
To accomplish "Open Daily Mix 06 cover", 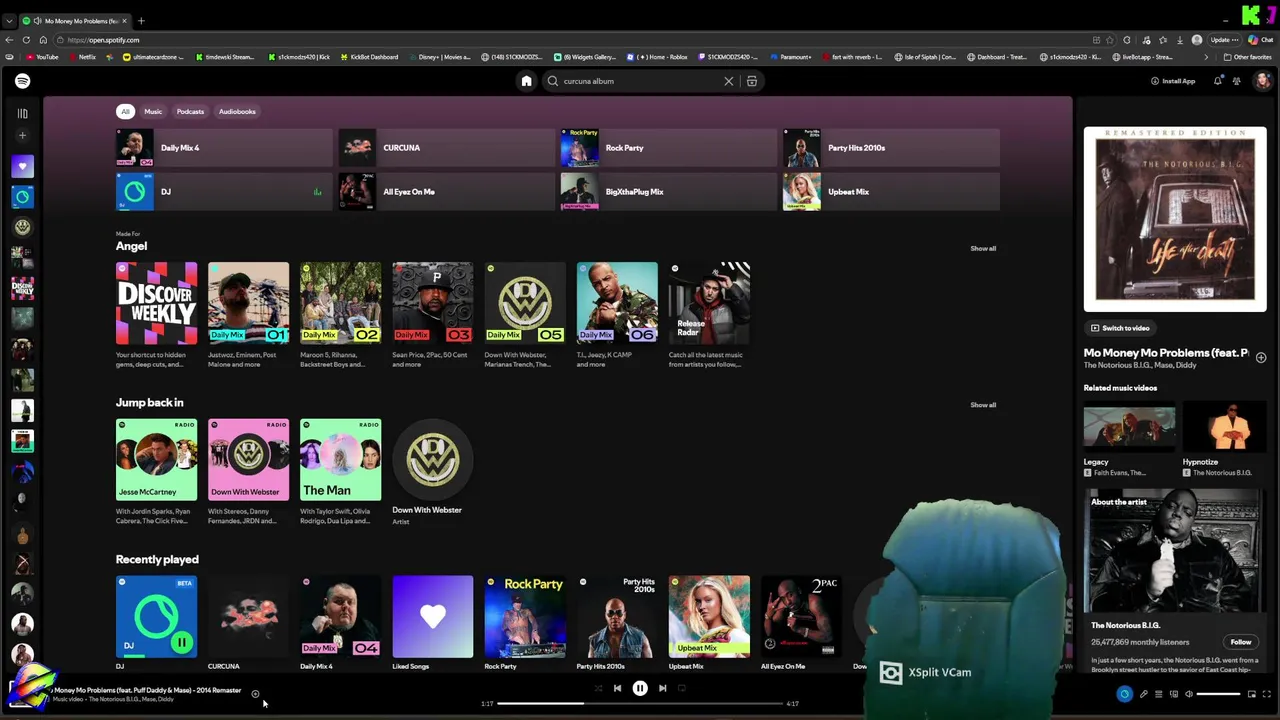I will [617, 303].
